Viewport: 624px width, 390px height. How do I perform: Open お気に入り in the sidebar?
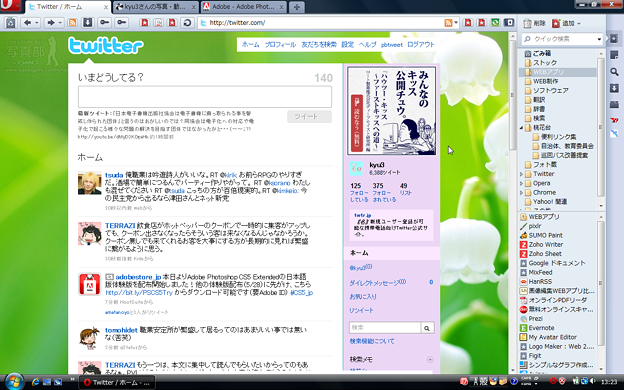click(363, 297)
